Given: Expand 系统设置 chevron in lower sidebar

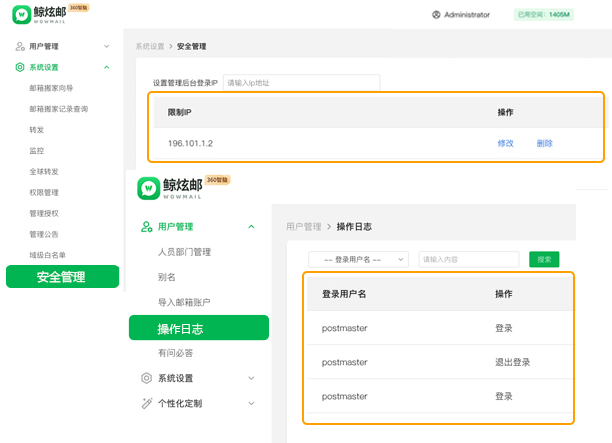Looking at the screenshot, I should tap(251, 378).
